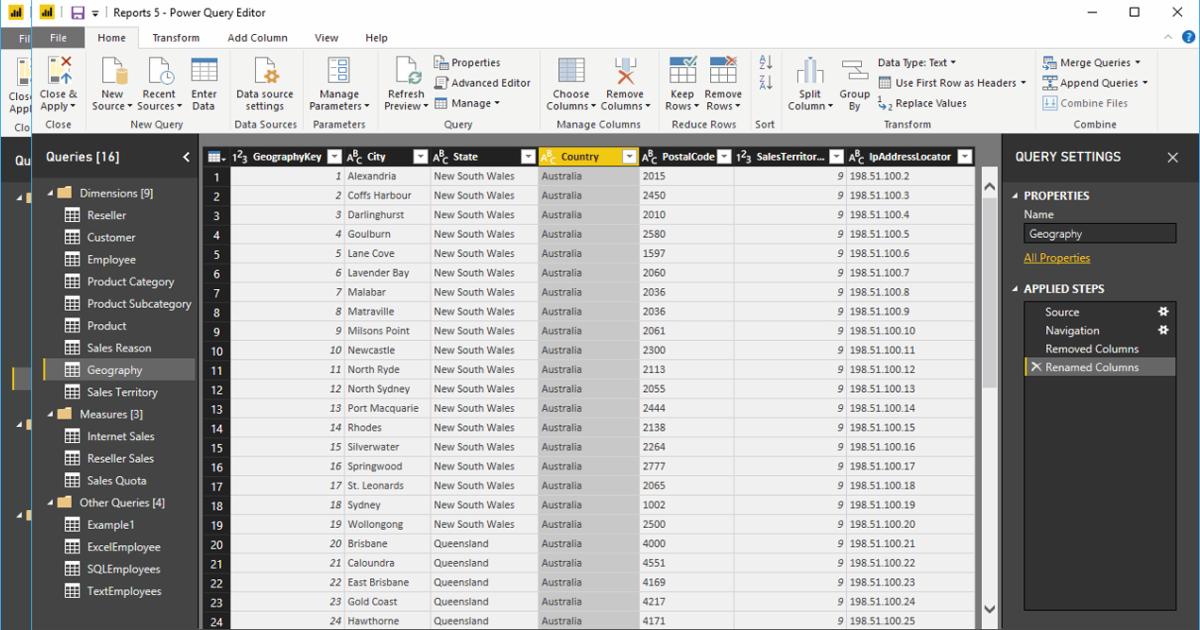This screenshot has height=630, width=1200.
Task: Click the gear icon beside the Navigation step
Action: pos(1163,330)
